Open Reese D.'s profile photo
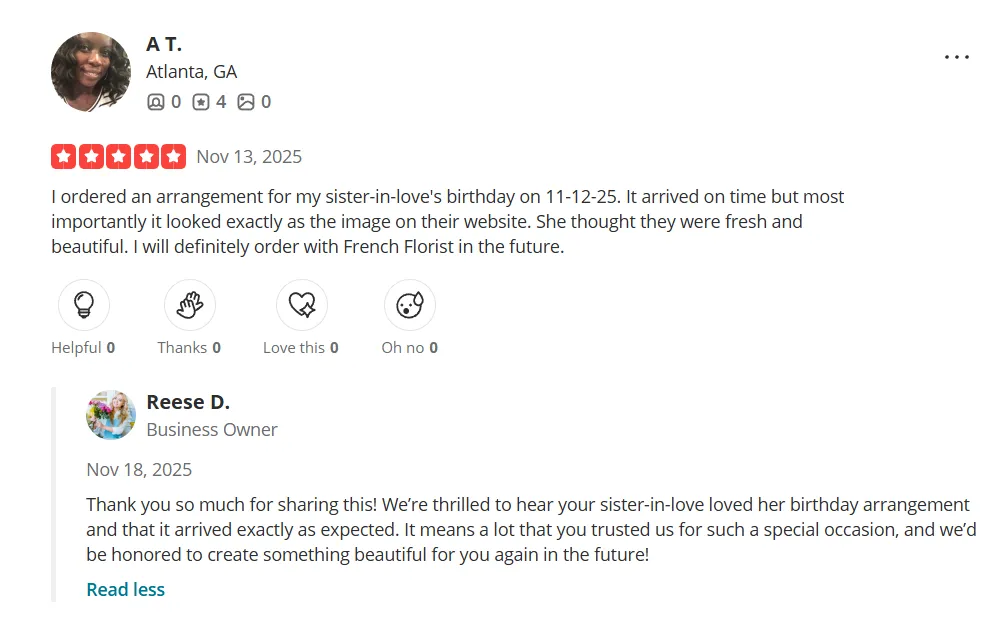The image size is (993, 635). [x=111, y=415]
